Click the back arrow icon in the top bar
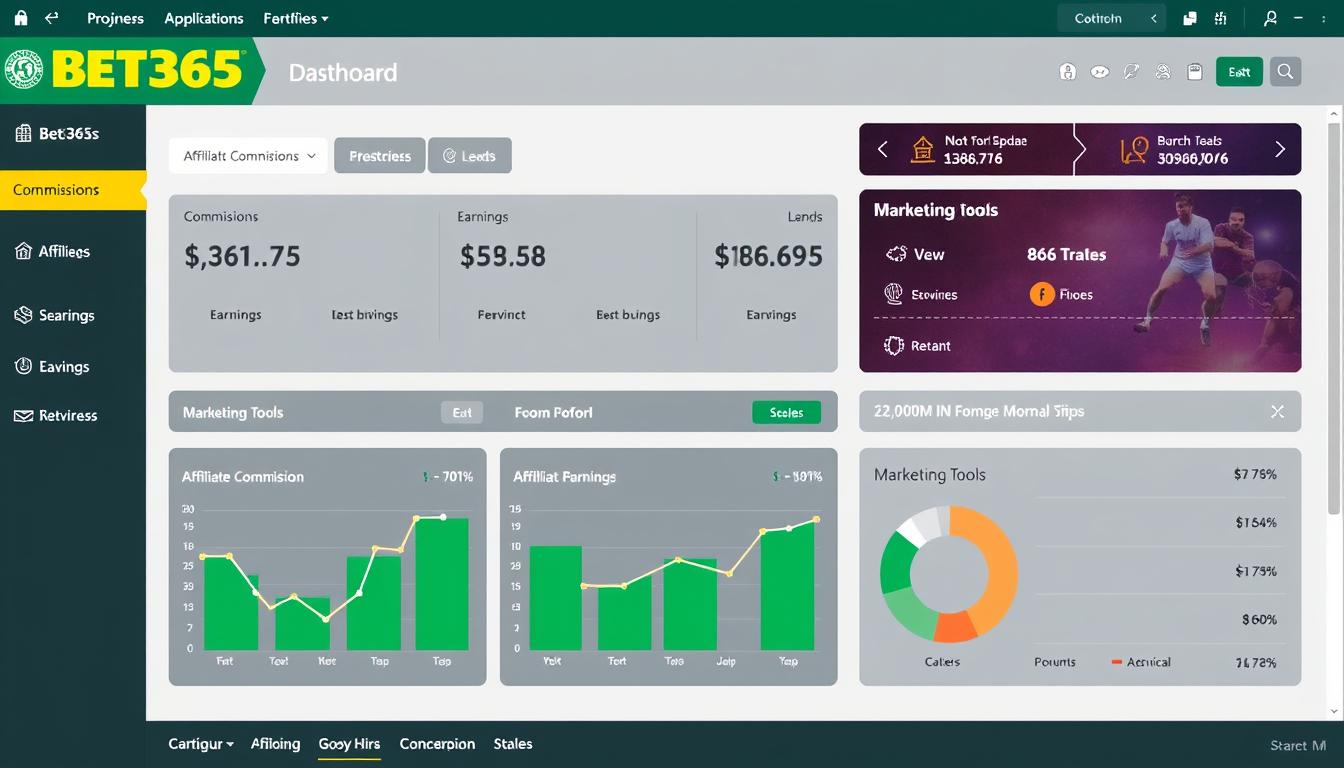Viewport: 1344px width, 768px height. tap(51, 18)
